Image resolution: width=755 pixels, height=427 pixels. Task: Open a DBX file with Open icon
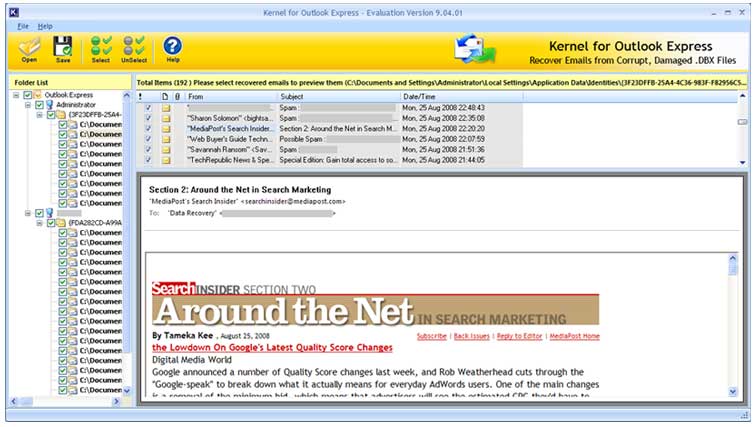click(29, 49)
